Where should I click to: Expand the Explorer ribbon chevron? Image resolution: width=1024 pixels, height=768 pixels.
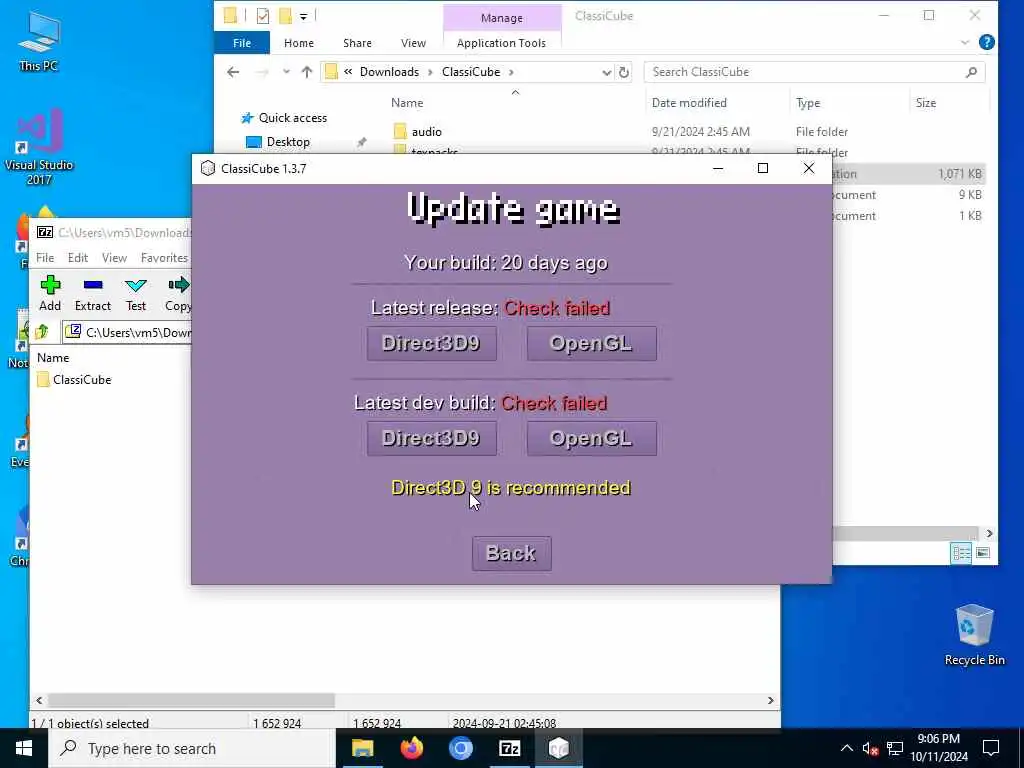(965, 42)
